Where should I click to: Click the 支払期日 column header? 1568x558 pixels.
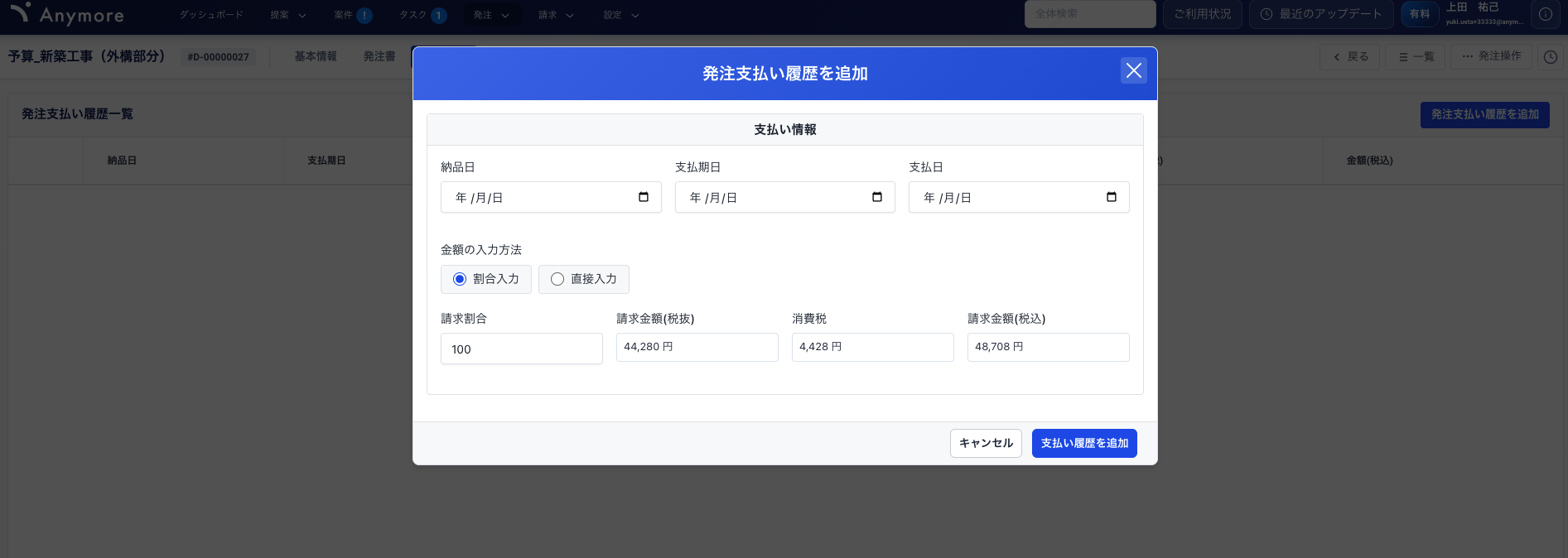coord(326,161)
